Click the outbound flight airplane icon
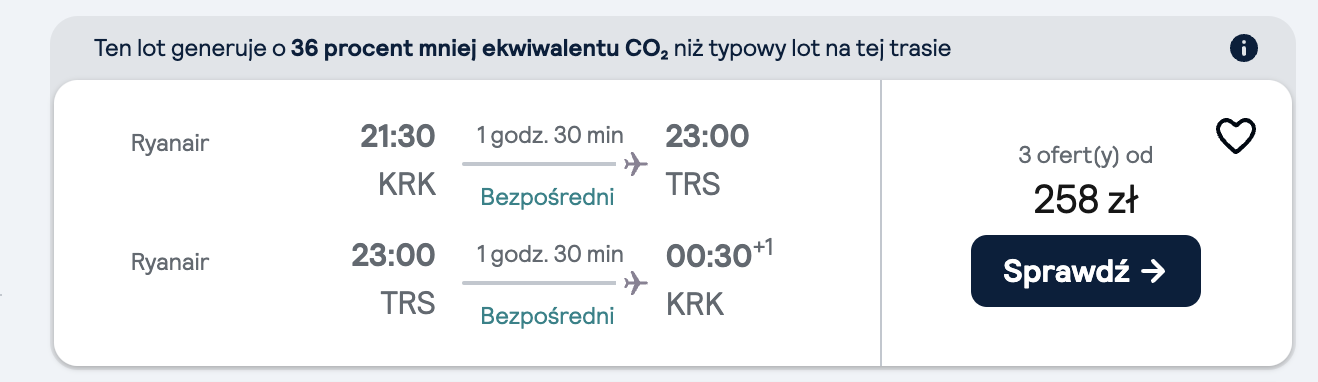Screen dimensions: 1318x382 (x=635, y=163)
